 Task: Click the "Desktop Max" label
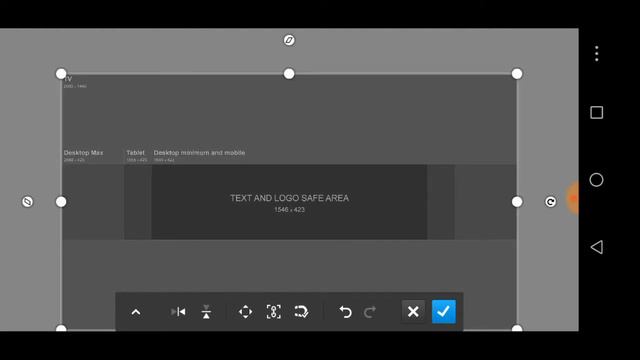pyautogui.click(x=83, y=153)
